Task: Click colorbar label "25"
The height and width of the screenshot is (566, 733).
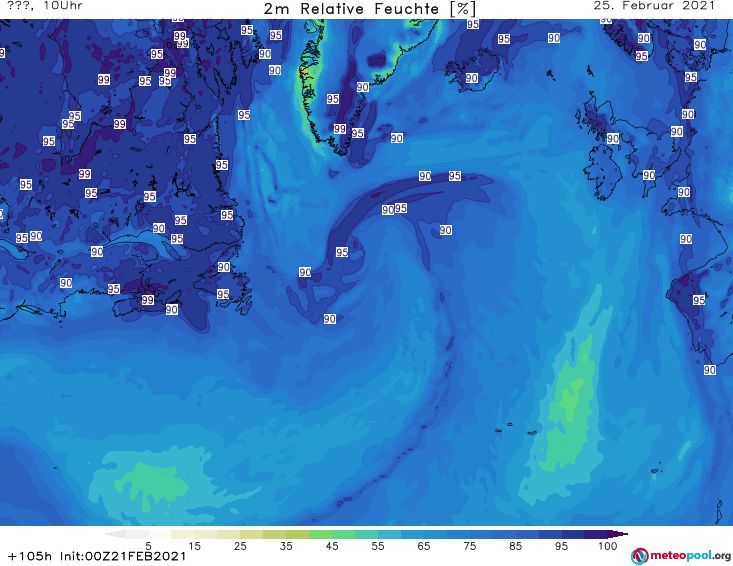Action: pyautogui.click(x=240, y=546)
